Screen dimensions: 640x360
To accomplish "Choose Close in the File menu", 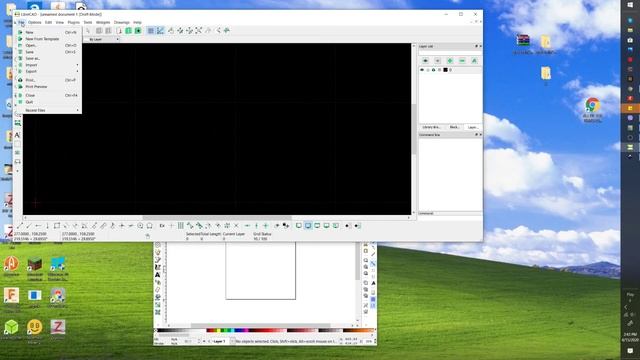I will click(48, 95).
